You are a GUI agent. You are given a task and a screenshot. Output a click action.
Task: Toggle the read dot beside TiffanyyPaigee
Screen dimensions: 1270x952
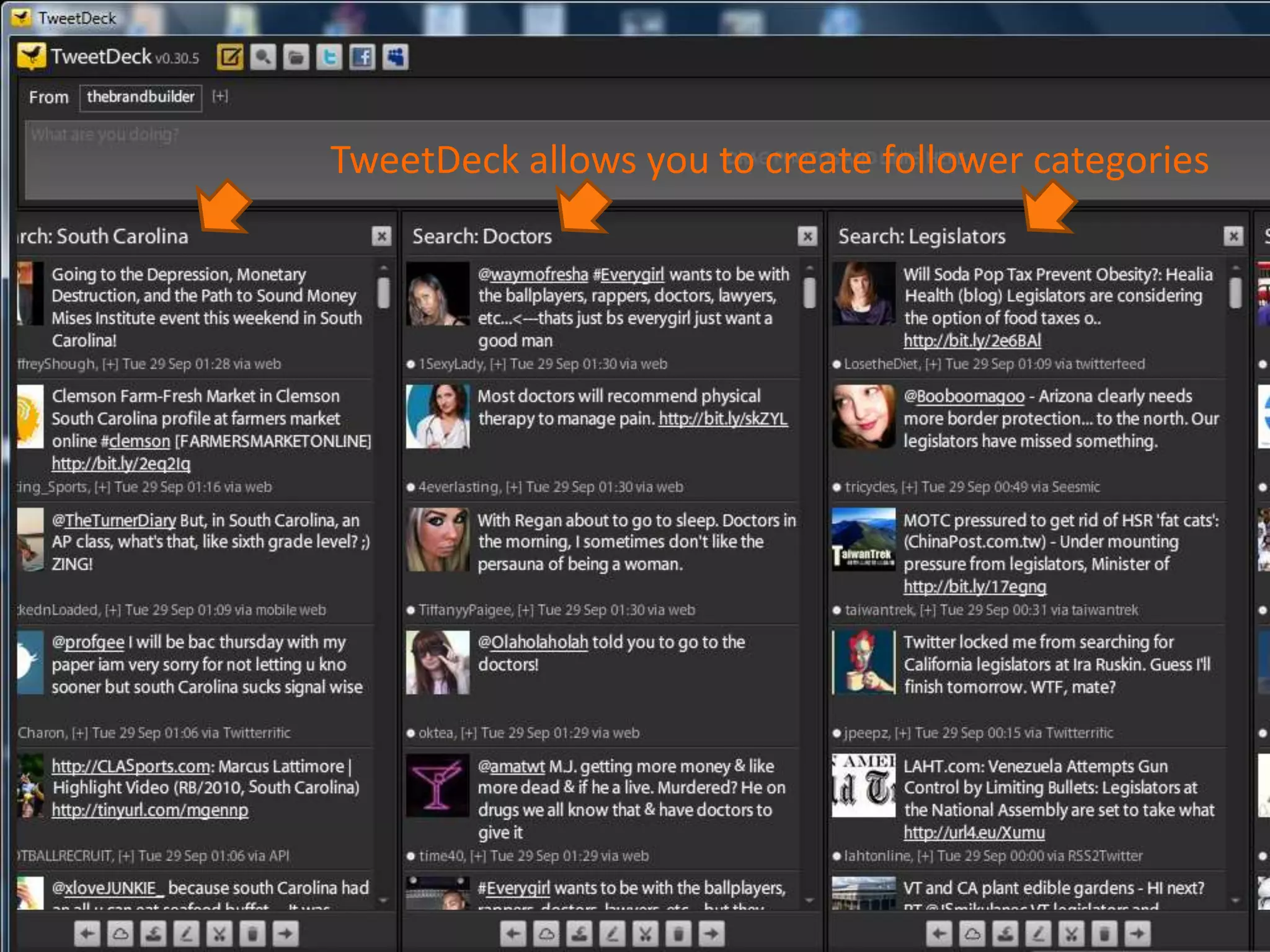tap(411, 610)
